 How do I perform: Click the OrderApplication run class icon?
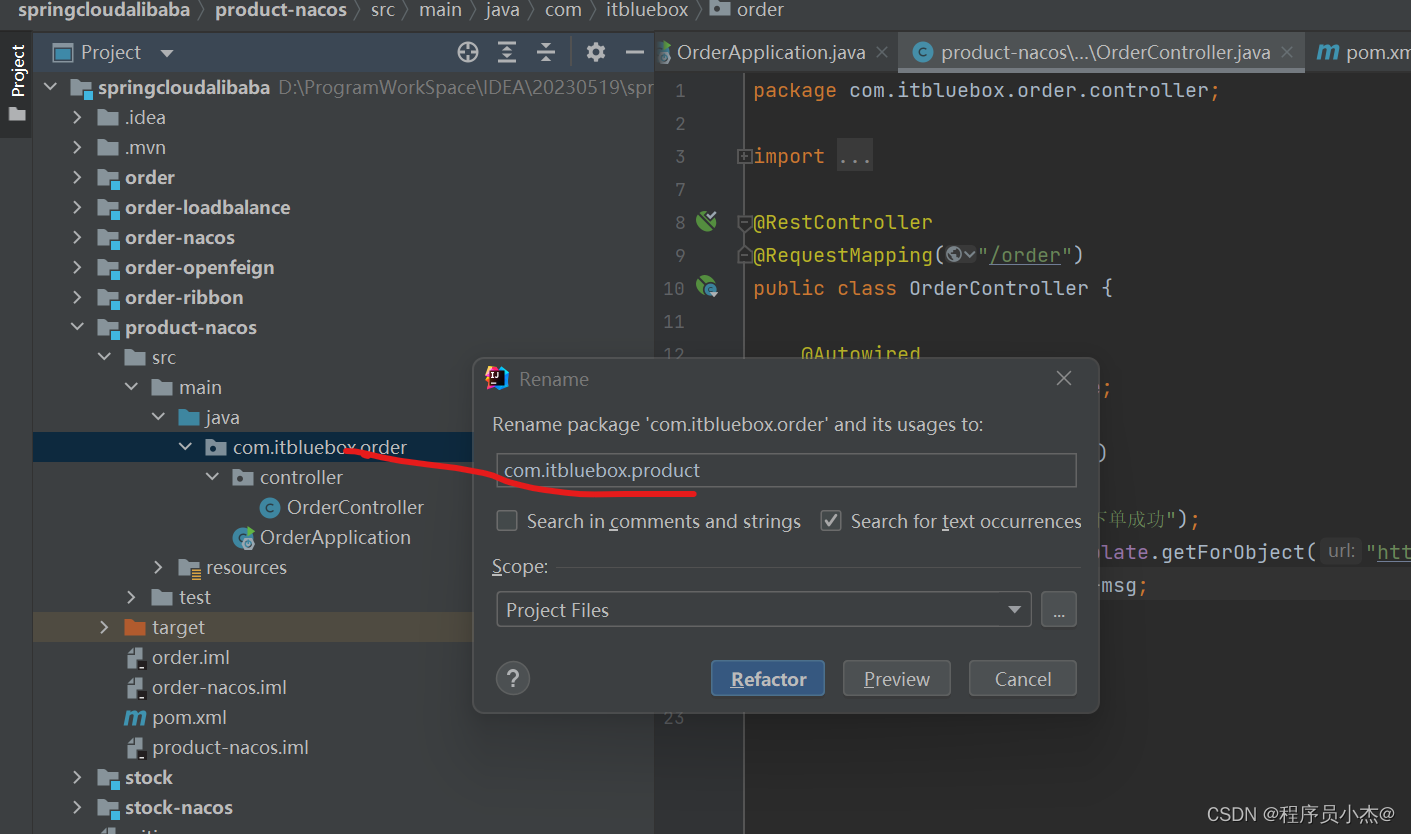(x=243, y=538)
